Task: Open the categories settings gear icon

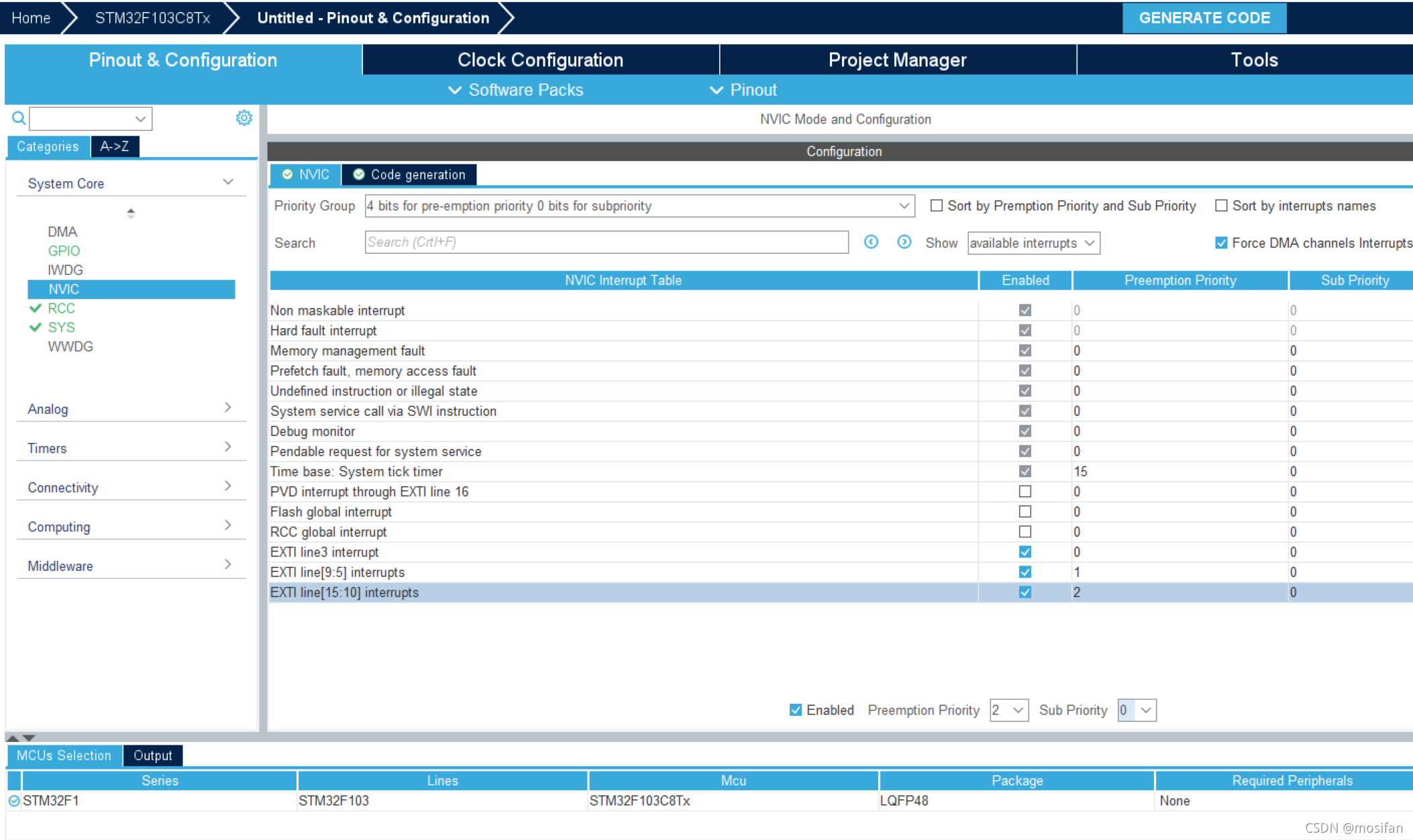Action: (x=244, y=118)
